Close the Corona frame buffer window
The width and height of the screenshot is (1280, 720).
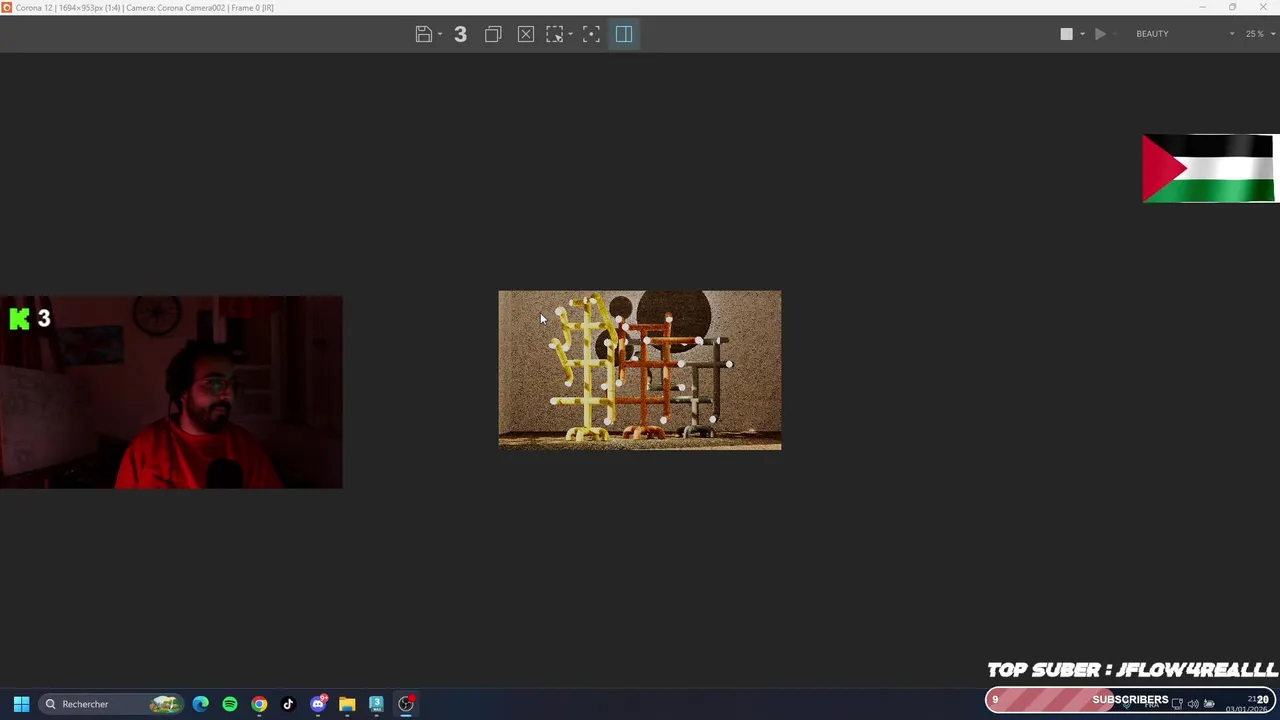tap(1263, 7)
